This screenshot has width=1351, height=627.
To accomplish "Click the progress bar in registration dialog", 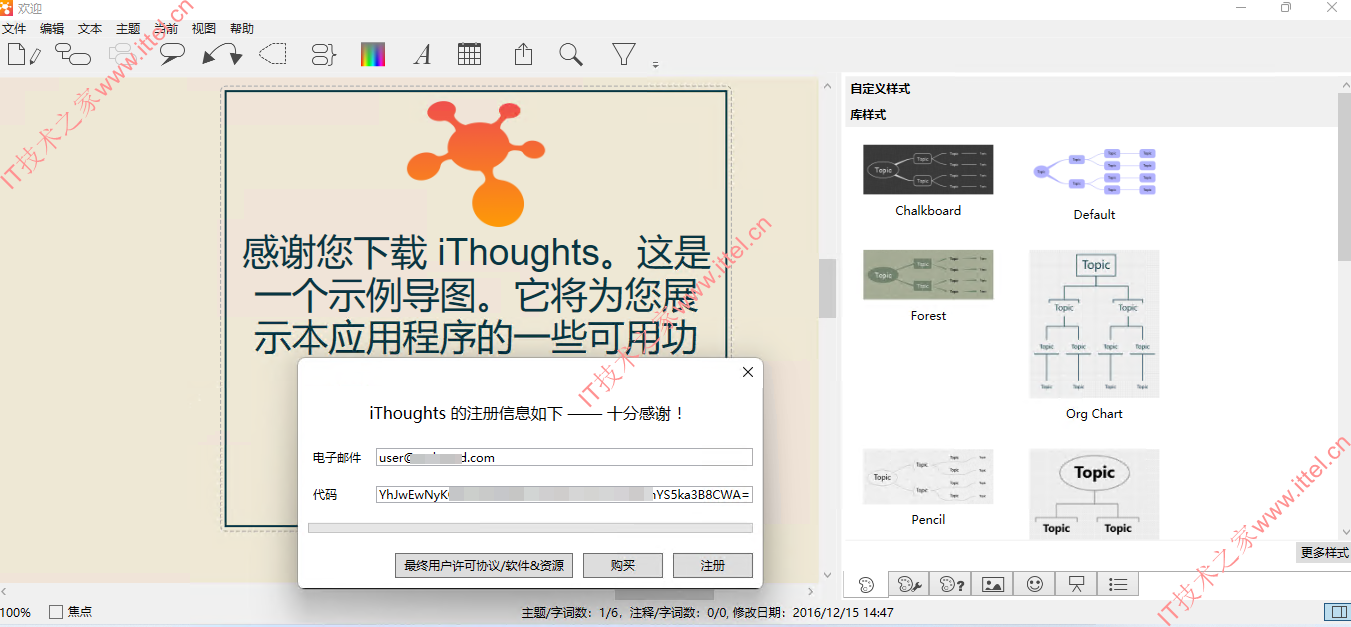I will click(530, 528).
